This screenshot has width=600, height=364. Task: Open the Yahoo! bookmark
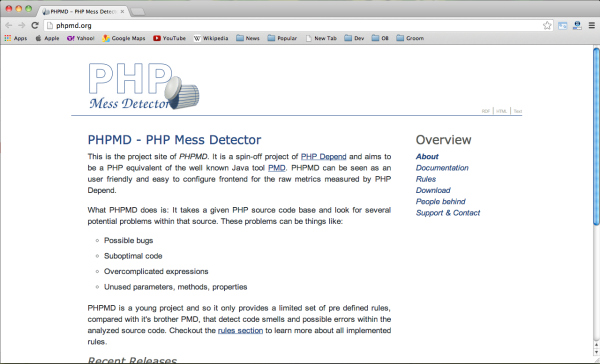80,38
